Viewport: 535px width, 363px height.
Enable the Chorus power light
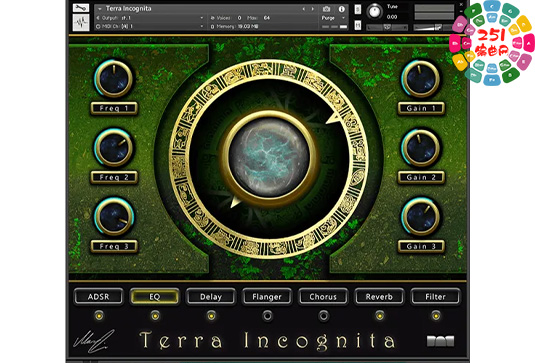click(323, 316)
